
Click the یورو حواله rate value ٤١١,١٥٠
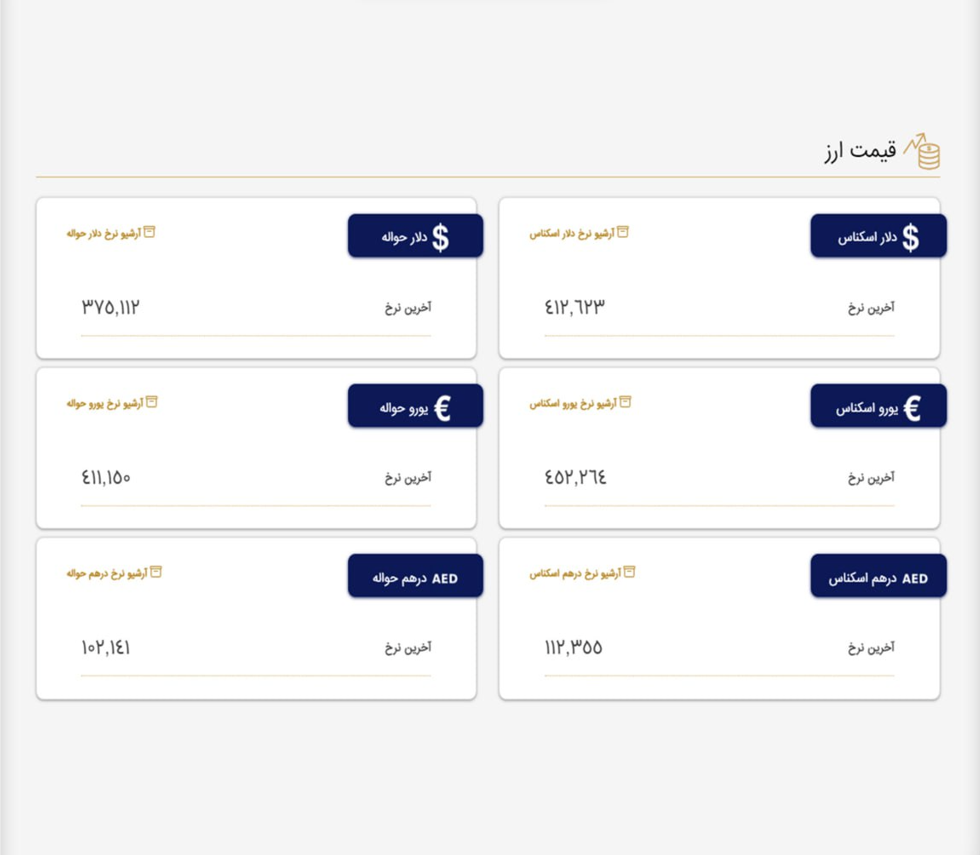click(106, 478)
